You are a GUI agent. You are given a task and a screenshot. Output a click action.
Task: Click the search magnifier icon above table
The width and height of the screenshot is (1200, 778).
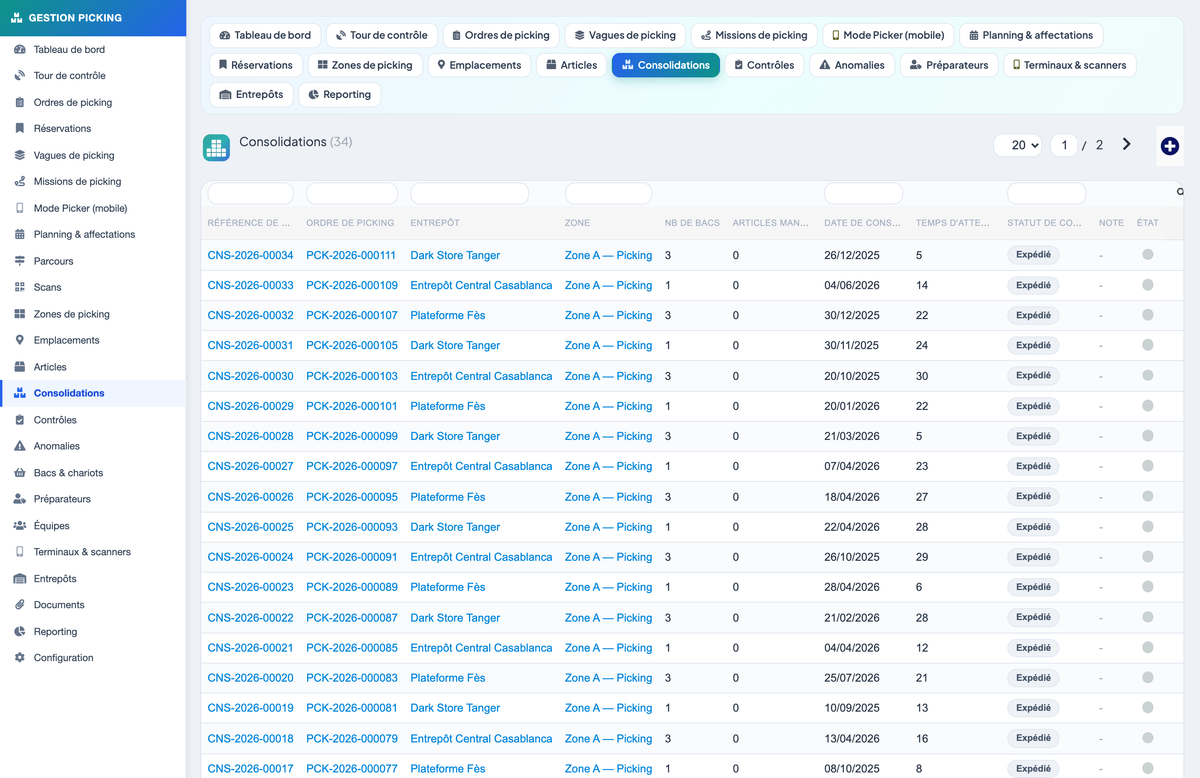[x=1180, y=192]
